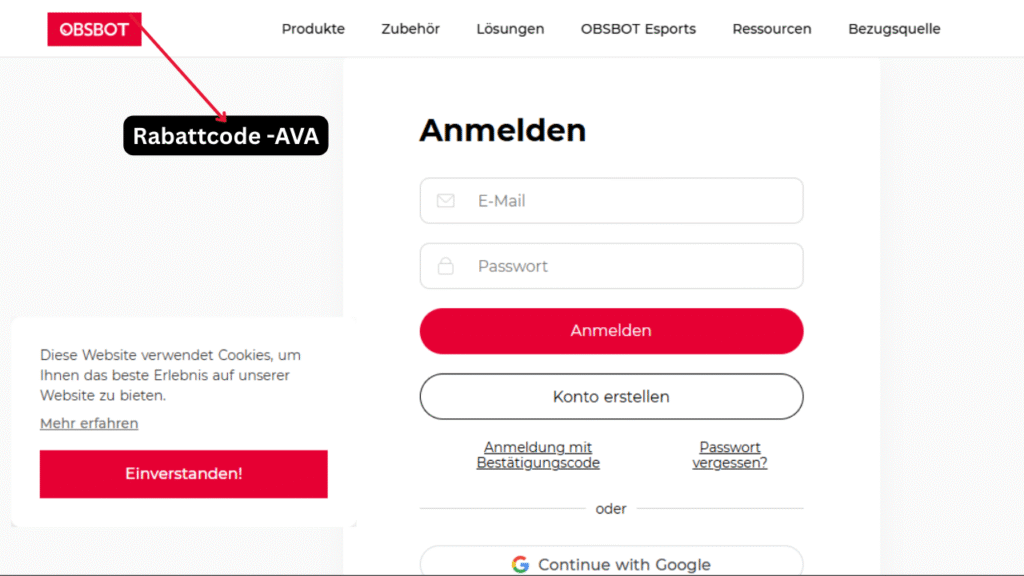Open the Bezugsquelle menu
The height and width of the screenshot is (576, 1024).
pyautogui.click(x=894, y=29)
